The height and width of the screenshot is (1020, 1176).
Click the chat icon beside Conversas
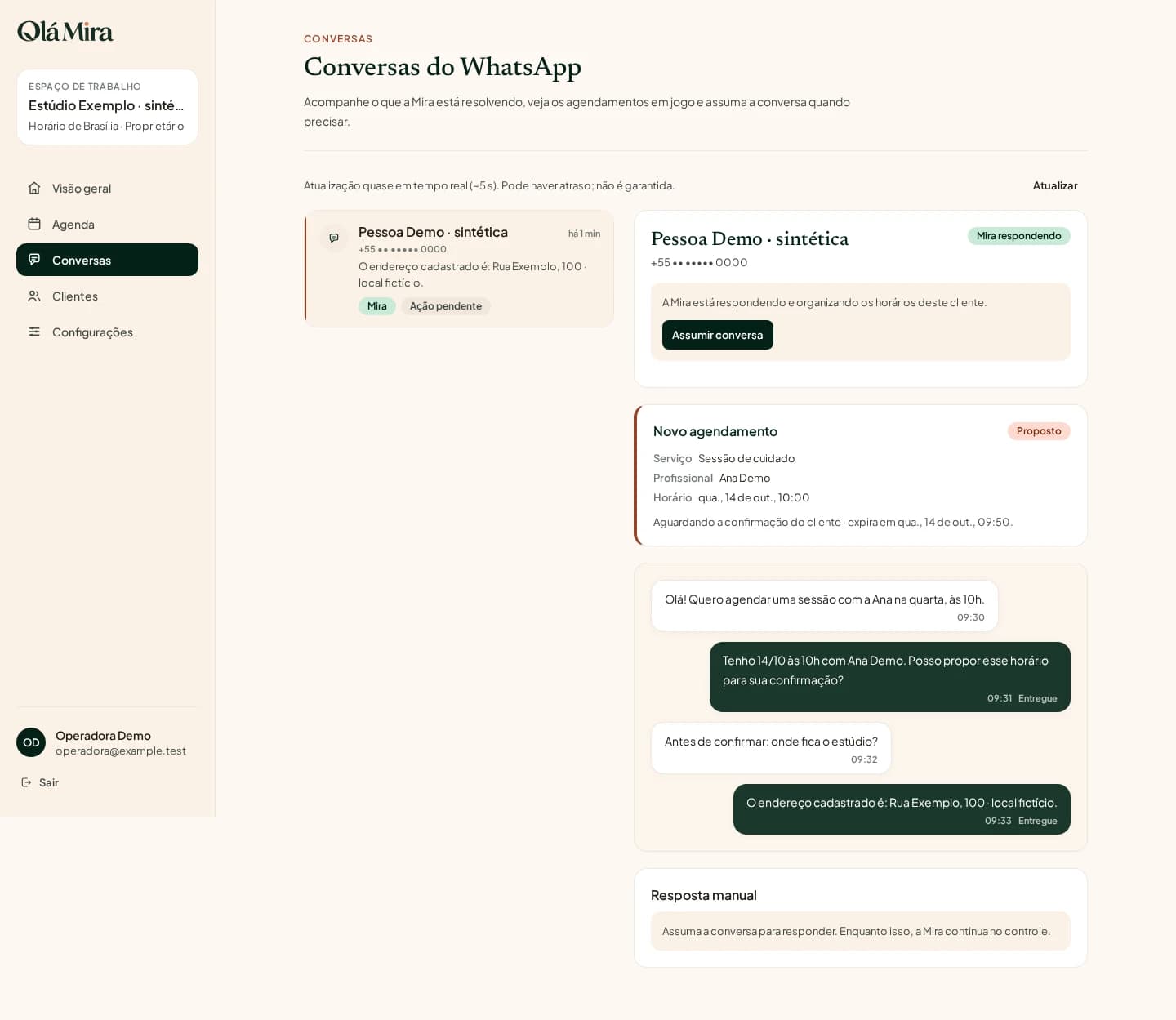pyautogui.click(x=34, y=260)
